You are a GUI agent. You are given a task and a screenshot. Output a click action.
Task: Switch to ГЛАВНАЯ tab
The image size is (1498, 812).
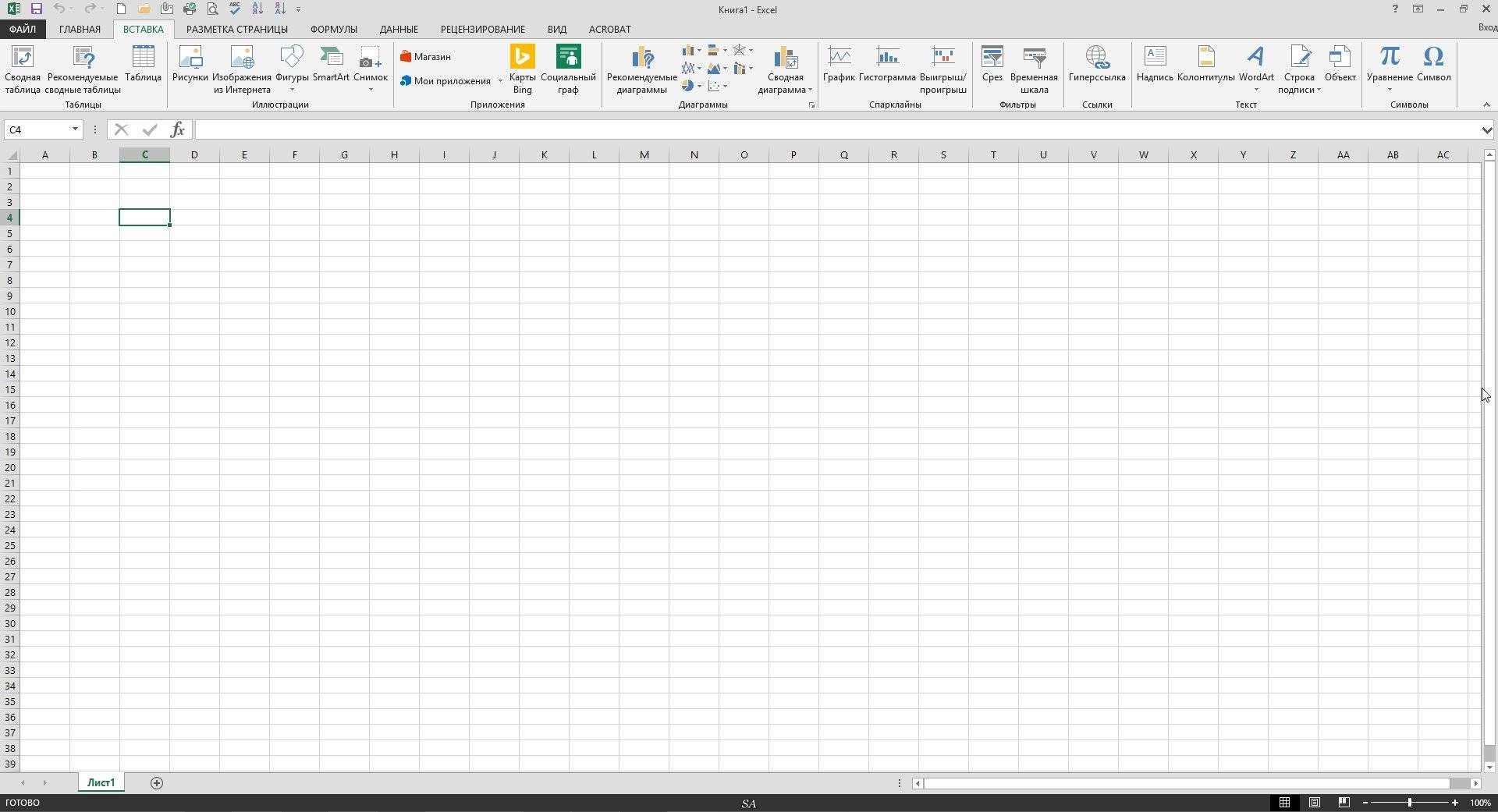tap(80, 29)
